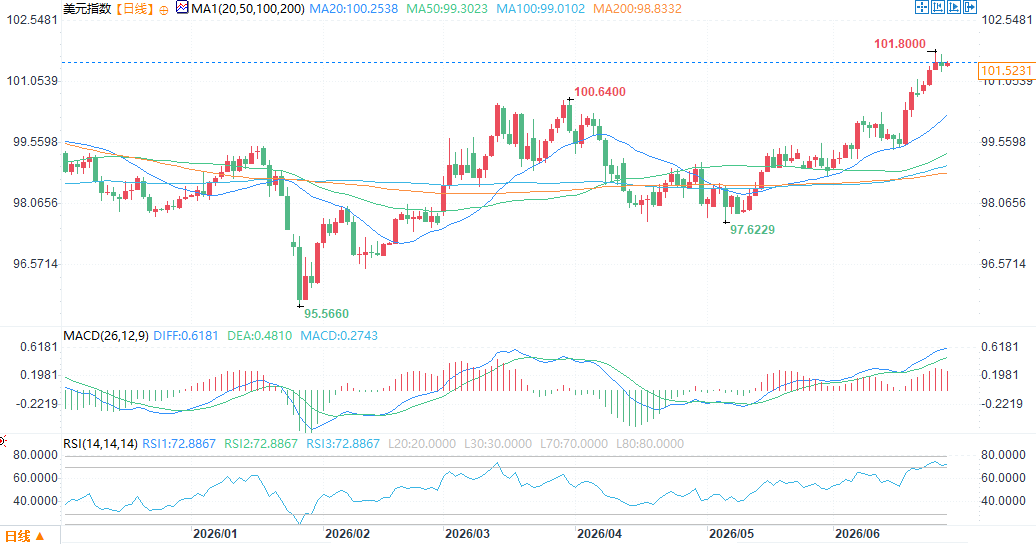
Task: Click the L80:80.0000 level label
Action: click(x=649, y=444)
